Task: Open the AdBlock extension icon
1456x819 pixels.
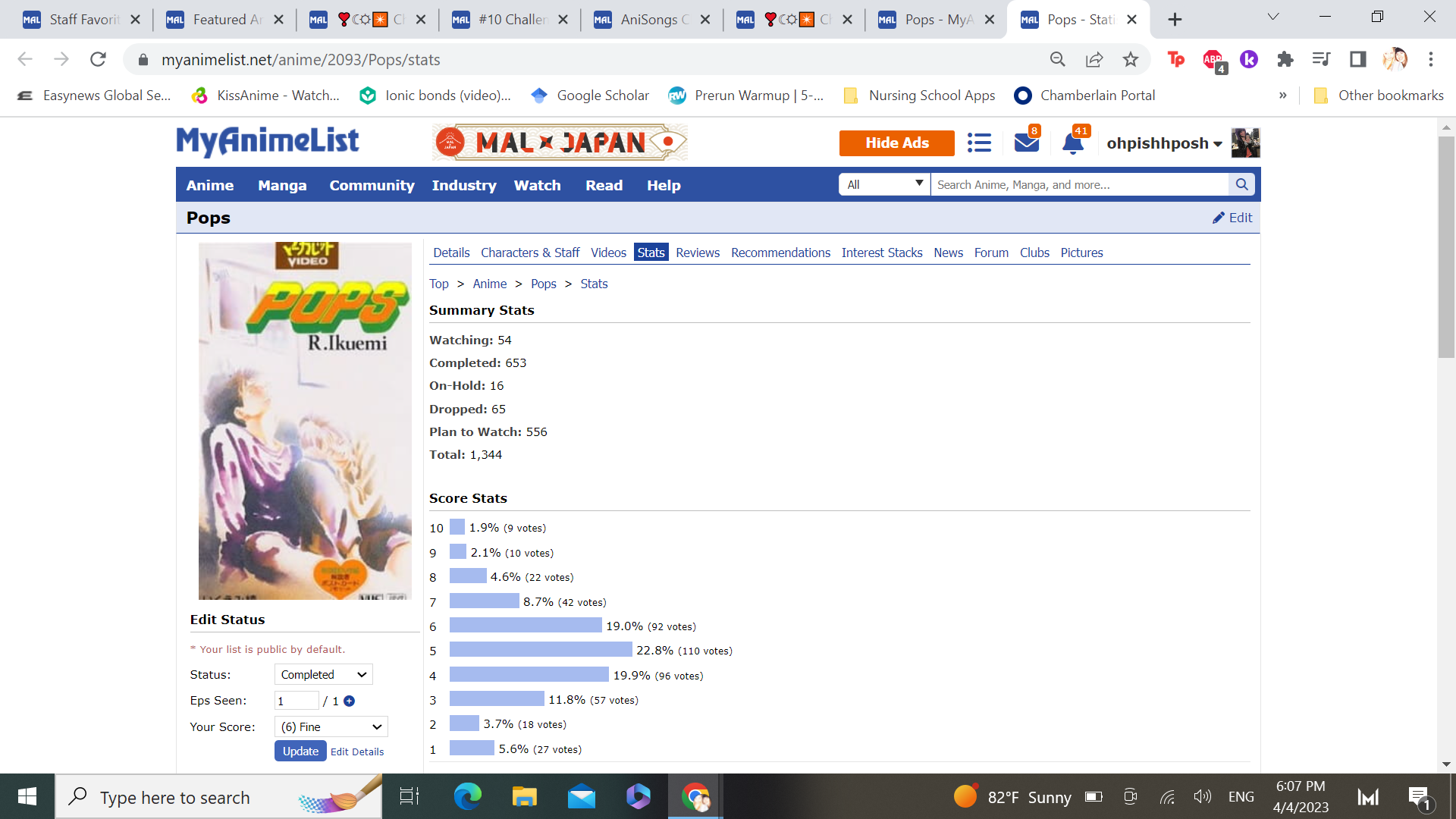Action: tap(1213, 59)
